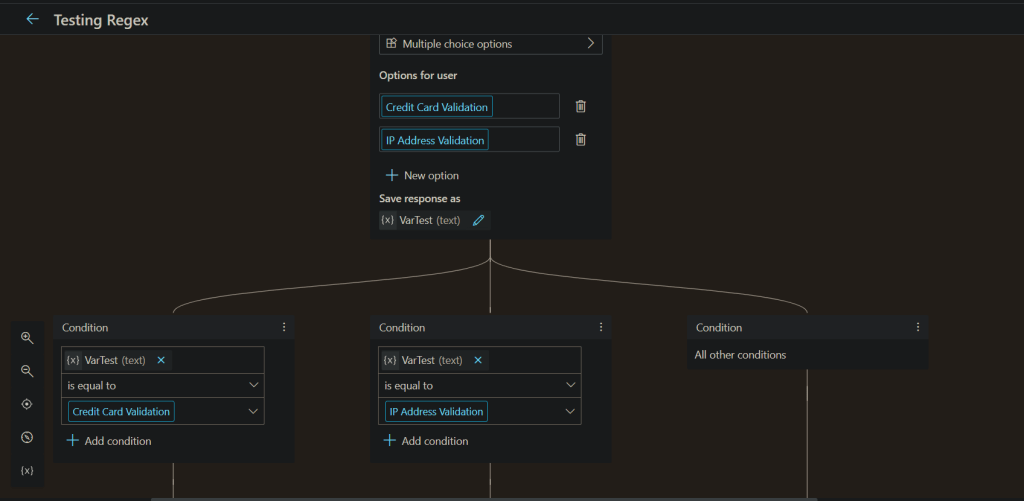Screen dimensions: 1024x501
Task: Open the Credit Card Validation value dropdown
Action: click(x=253, y=411)
